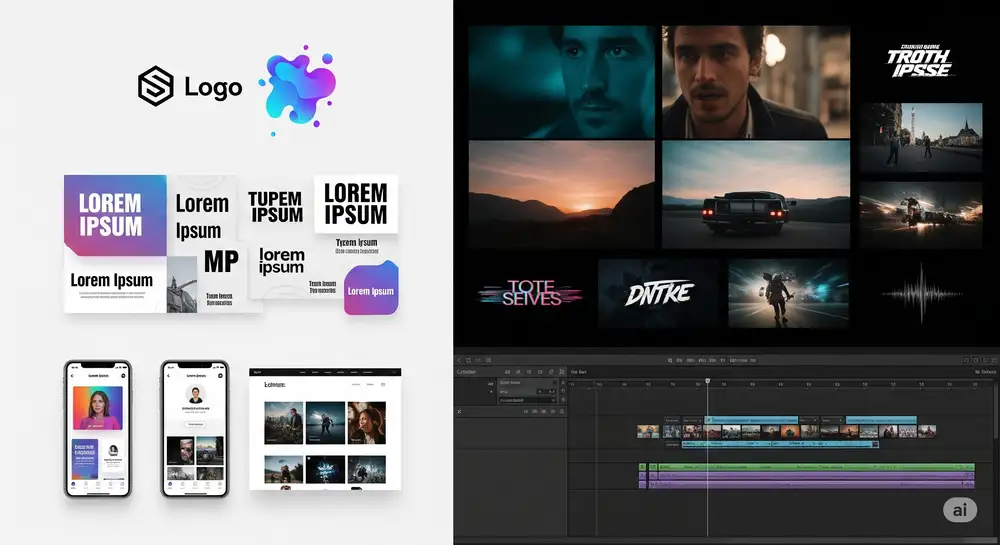Click the back arrow on the second phone
The image size is (1000, 545).
(170, 376)
